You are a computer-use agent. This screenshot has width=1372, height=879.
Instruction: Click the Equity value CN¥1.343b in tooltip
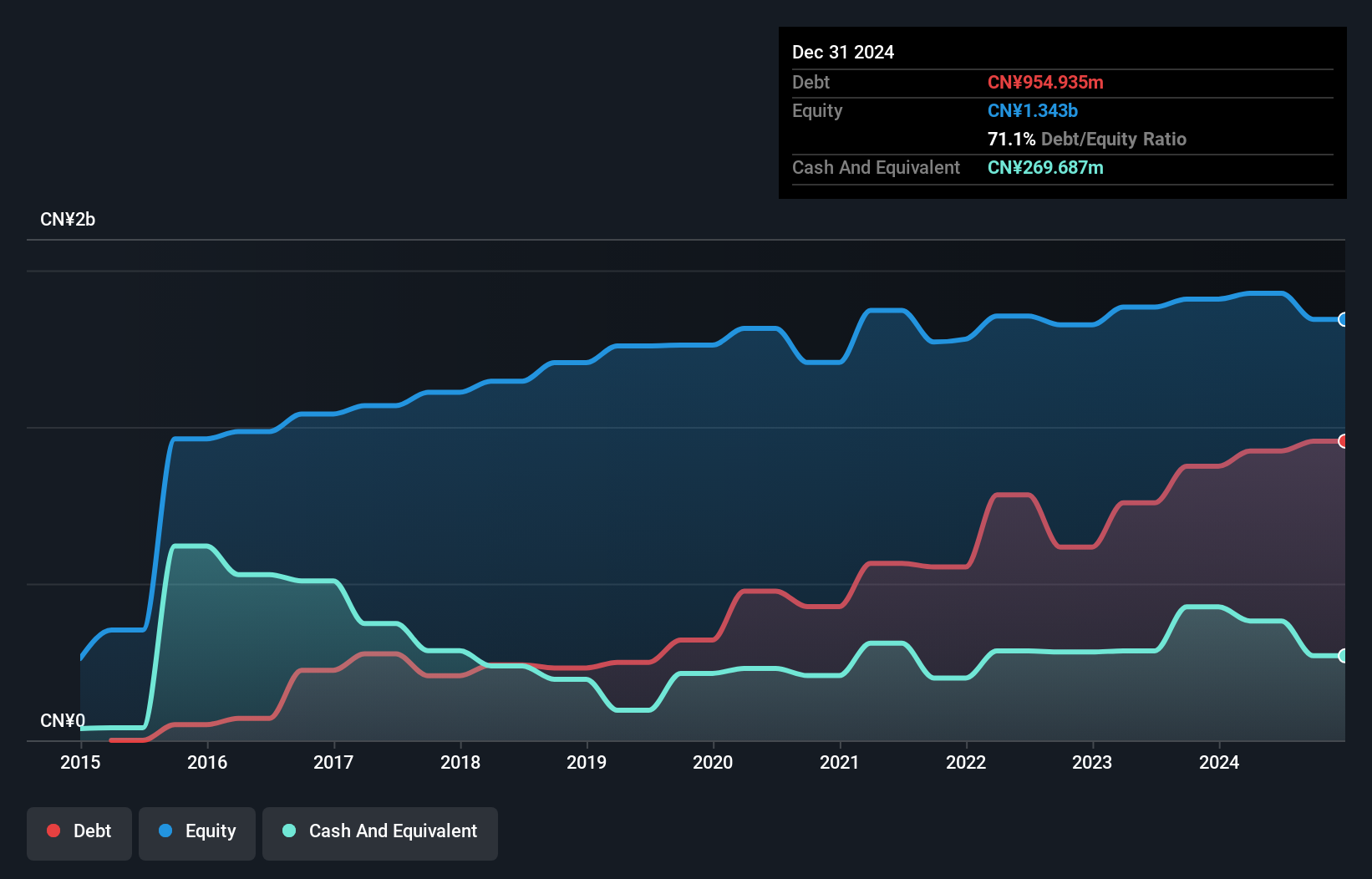pos(1033,110)
